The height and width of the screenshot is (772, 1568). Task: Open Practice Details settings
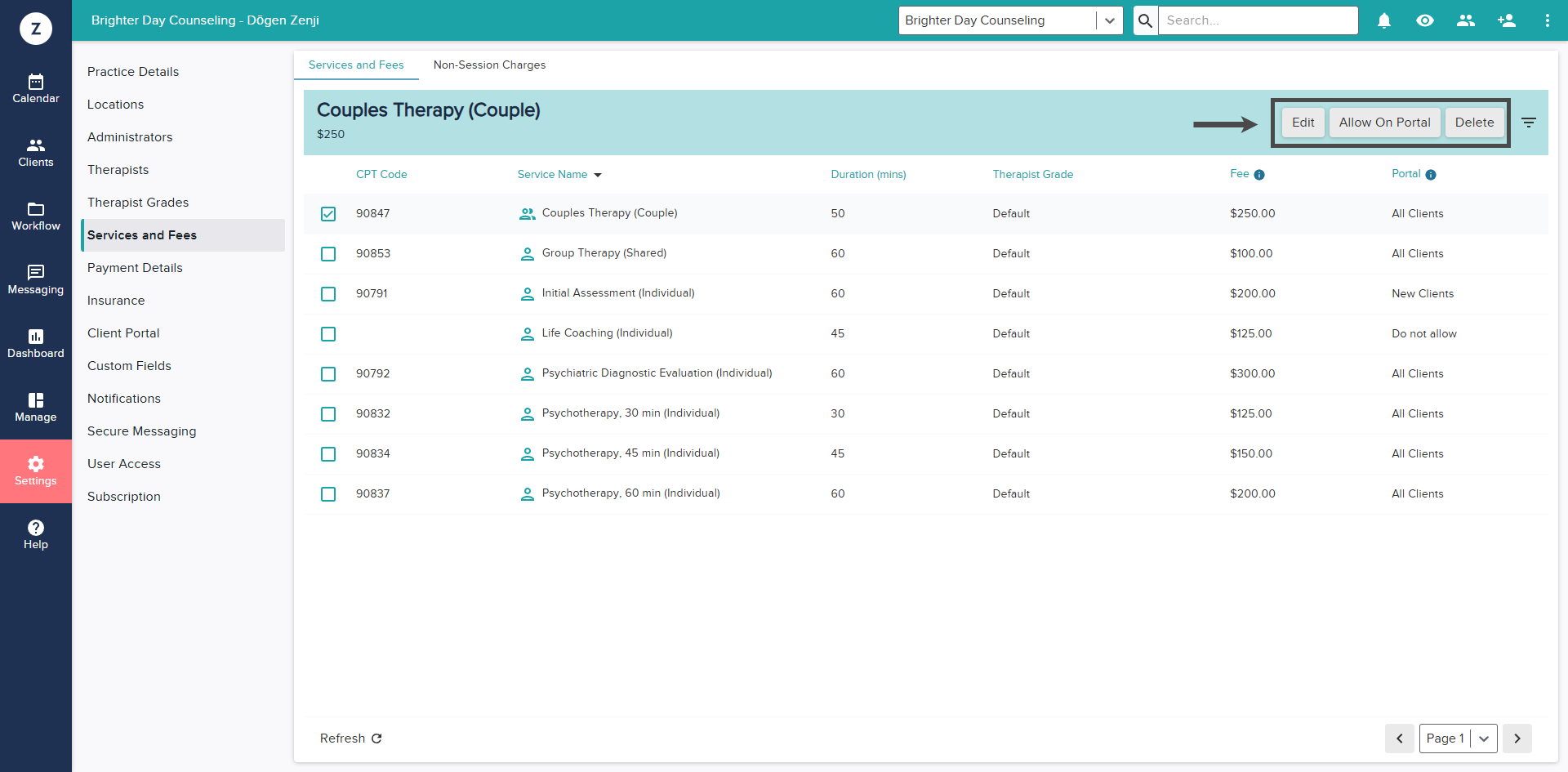point(133,72)
